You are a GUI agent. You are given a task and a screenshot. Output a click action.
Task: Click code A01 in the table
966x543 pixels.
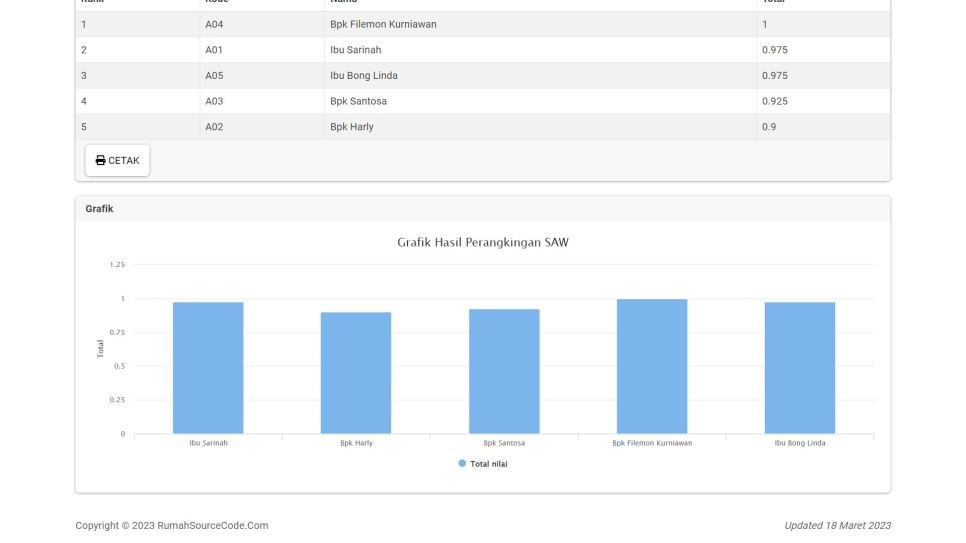[x=214, y=50]
